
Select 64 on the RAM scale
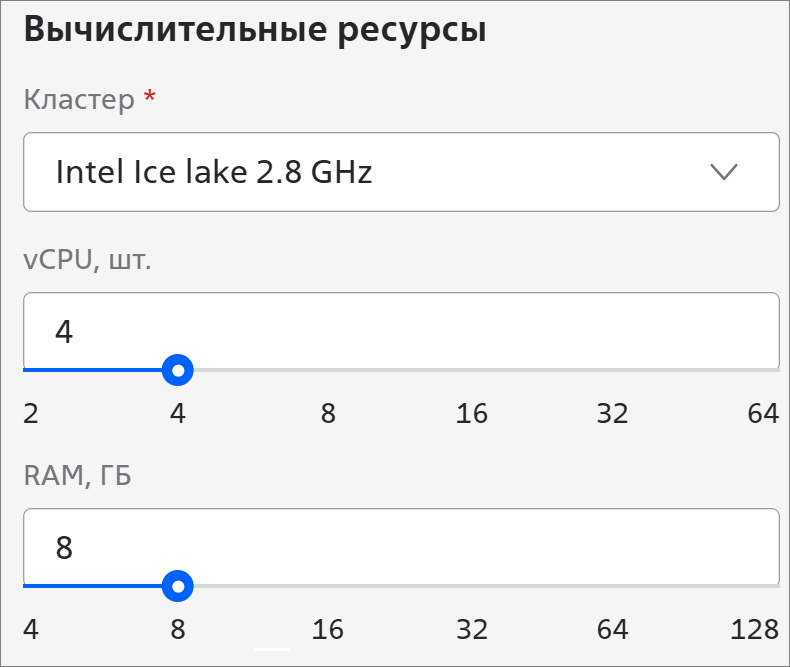pos(612,629)
